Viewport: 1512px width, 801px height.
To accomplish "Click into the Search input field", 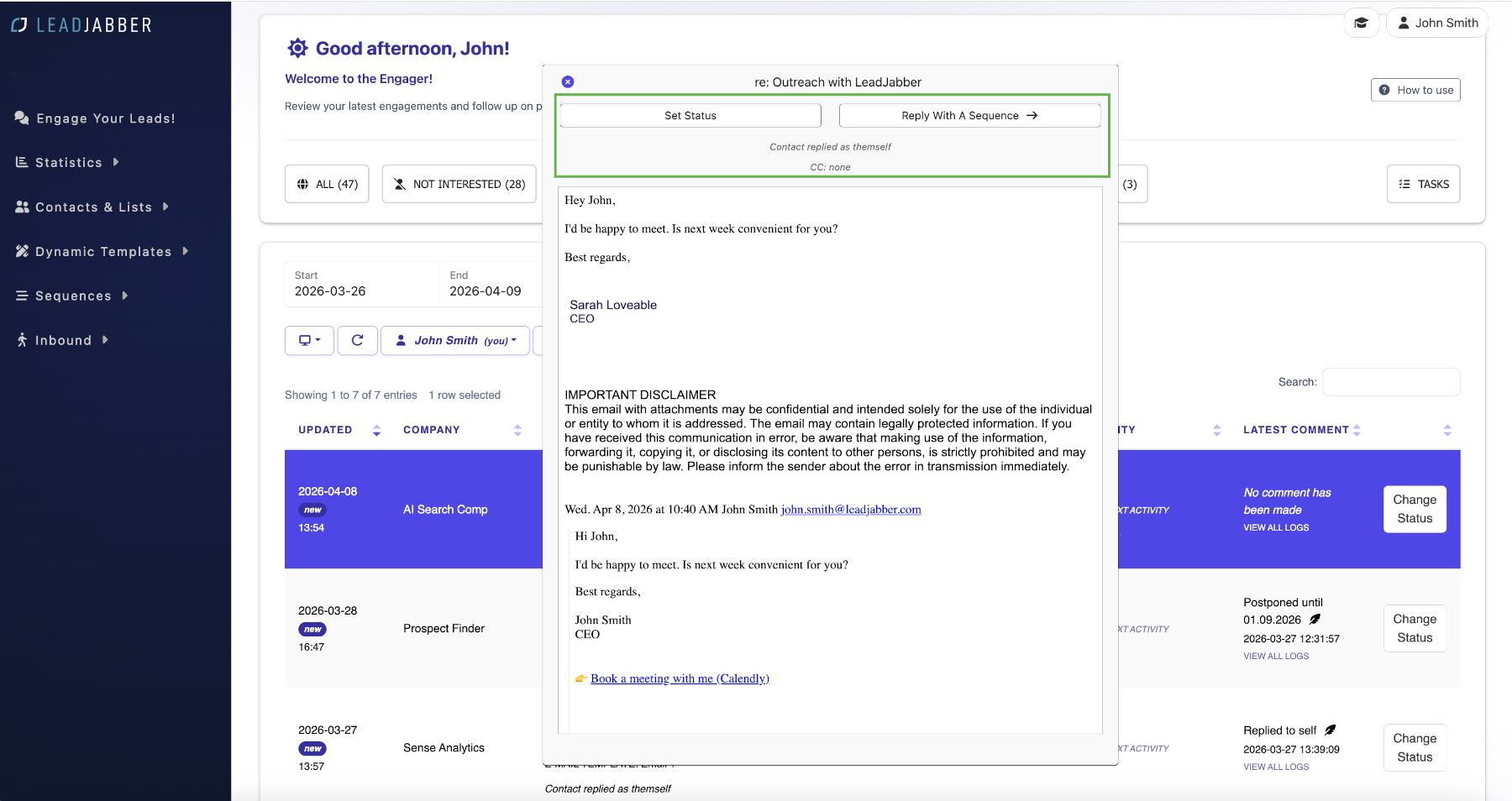I will [x=1391, y=382].
